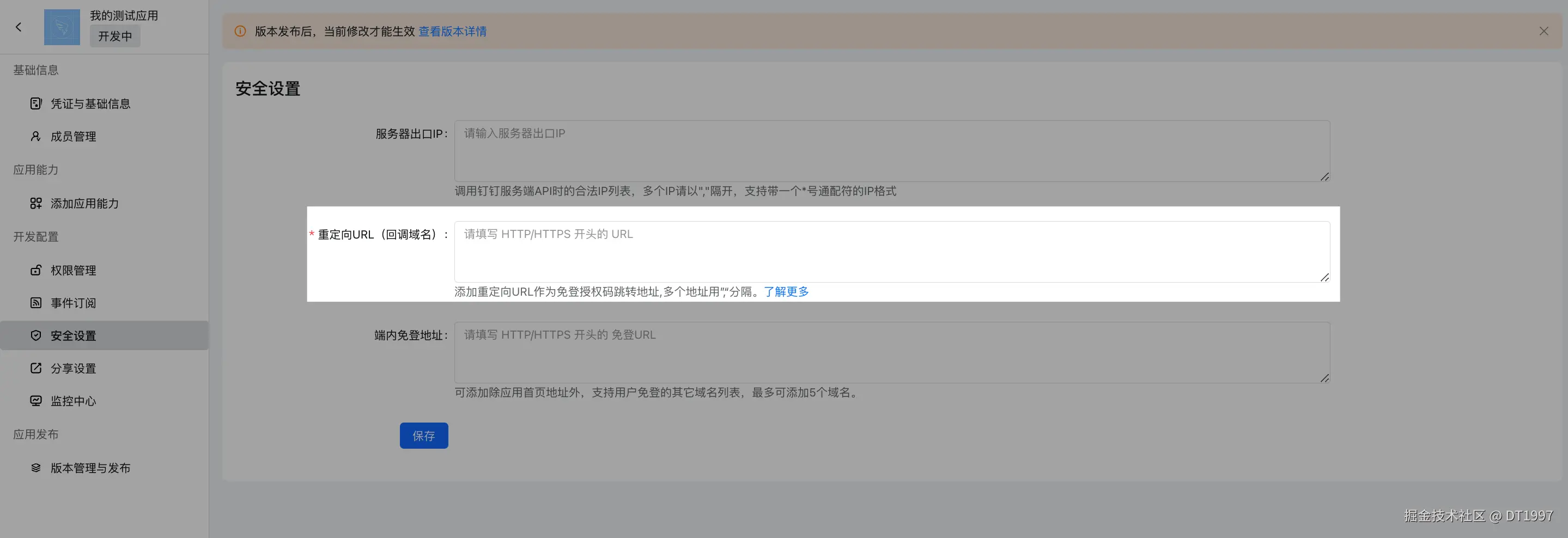Click the 安全设置 page title
Image resolution: width=1568 pixels, height=538 pixels.
tap(268, 89)
